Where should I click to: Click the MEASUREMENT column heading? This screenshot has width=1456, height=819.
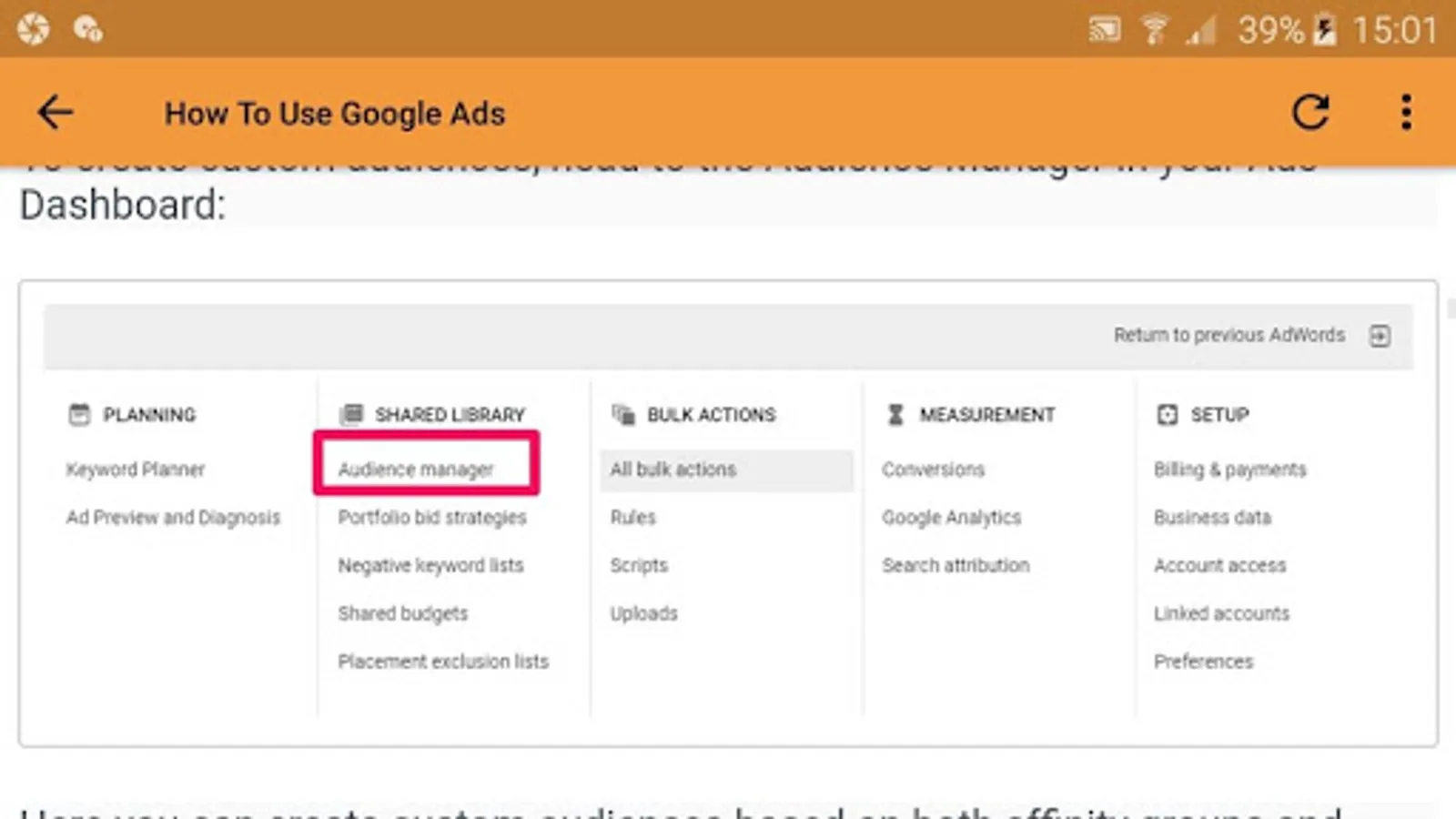(987, 415)
